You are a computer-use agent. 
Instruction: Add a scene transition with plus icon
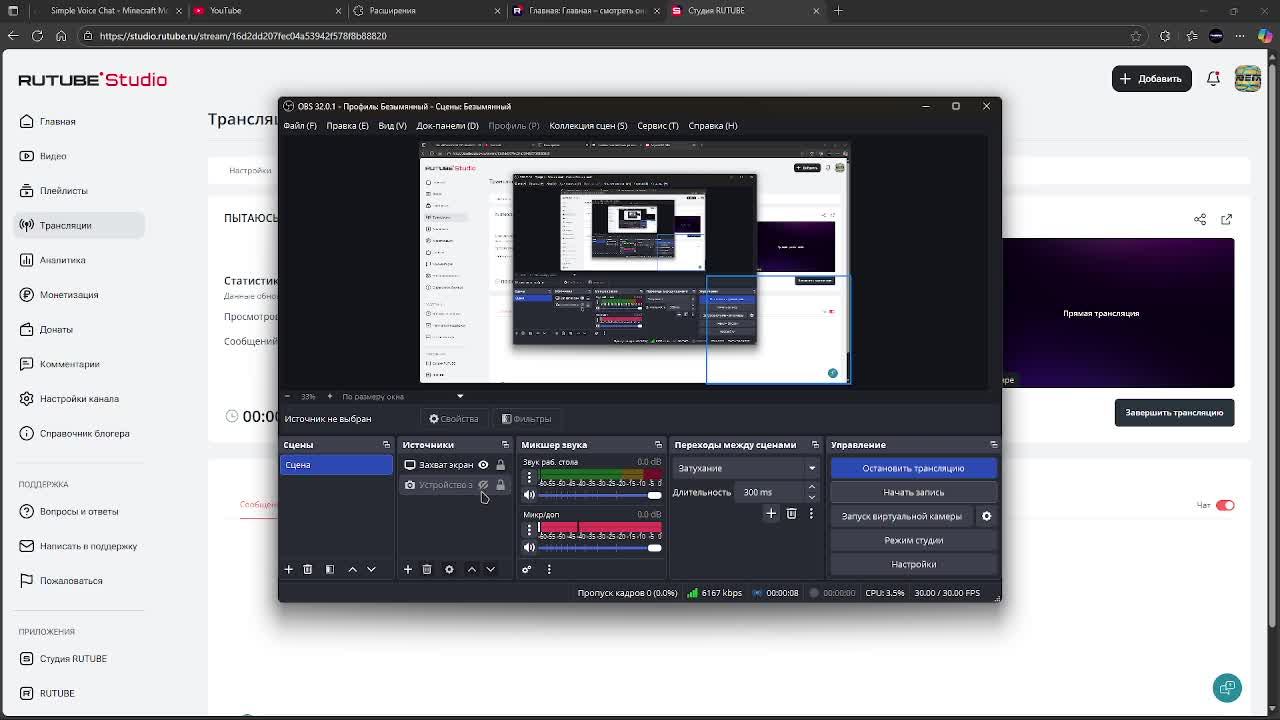(x=771, y=513)
